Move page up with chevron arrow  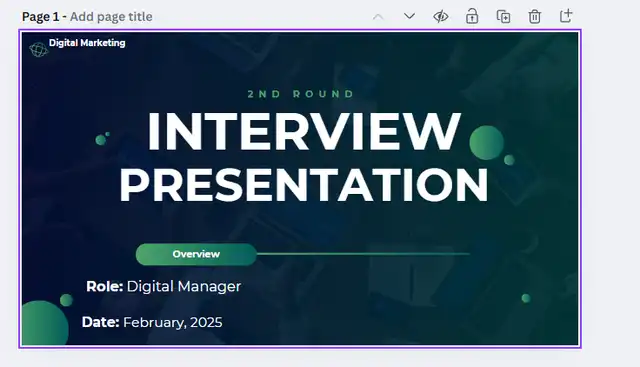[378, 17]
